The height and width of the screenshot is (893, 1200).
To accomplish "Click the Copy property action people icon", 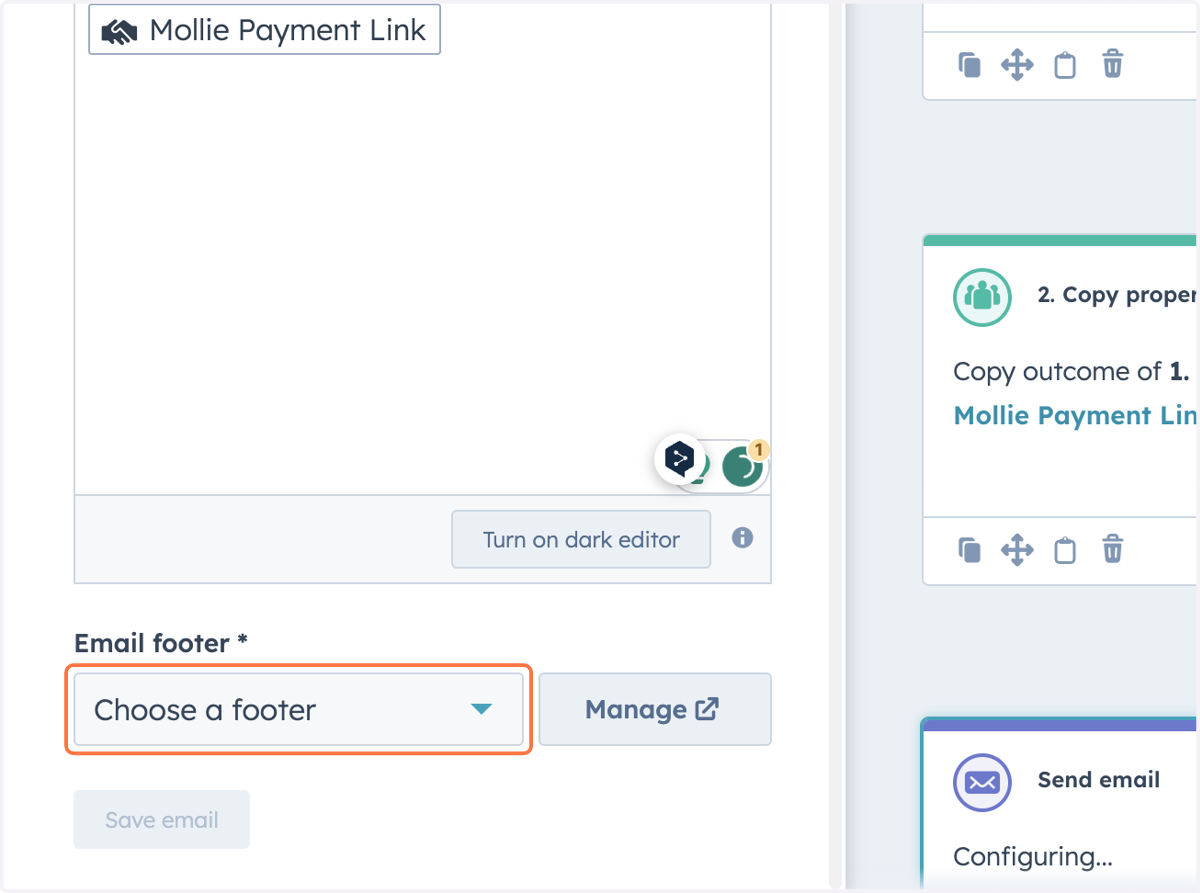I will click(982, 297).
